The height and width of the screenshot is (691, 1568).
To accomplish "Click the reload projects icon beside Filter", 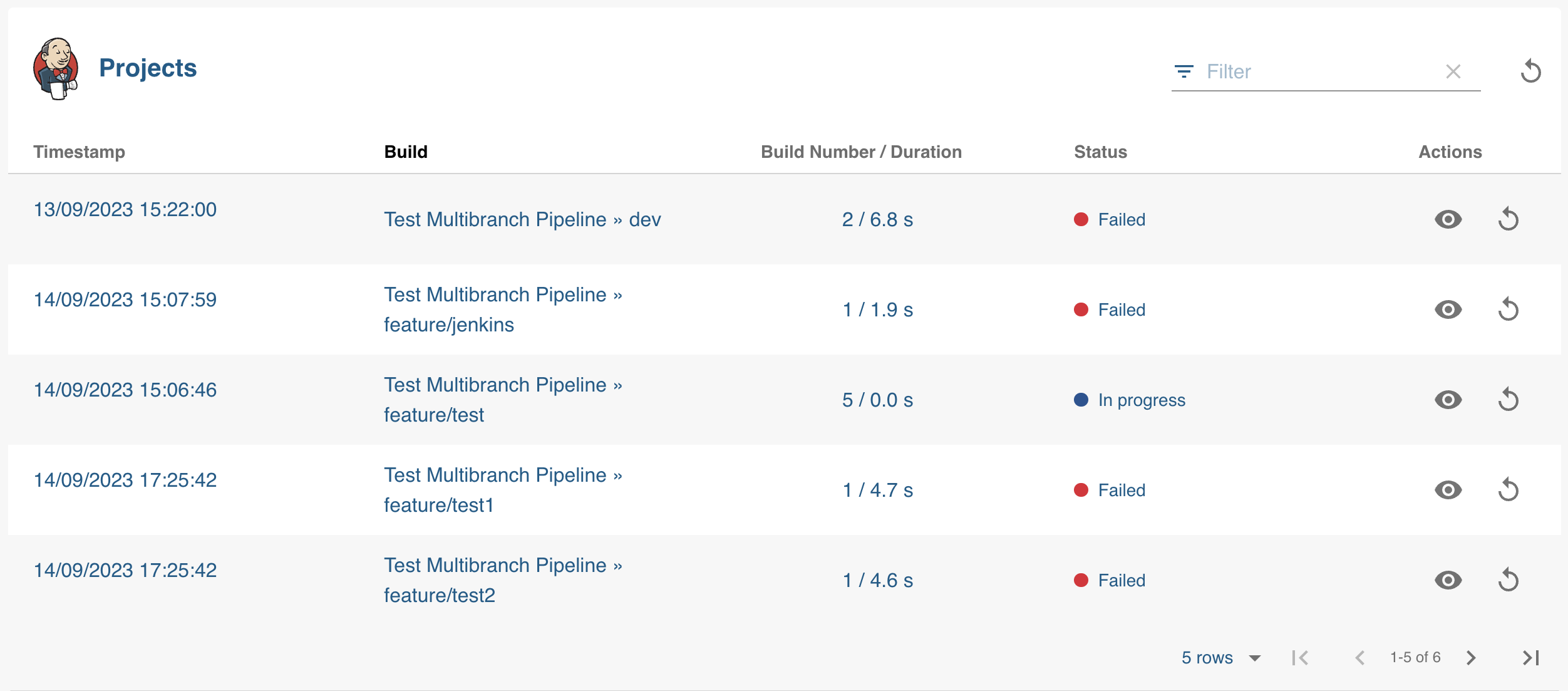I will pyautogui.click(x=1530, y=71).
